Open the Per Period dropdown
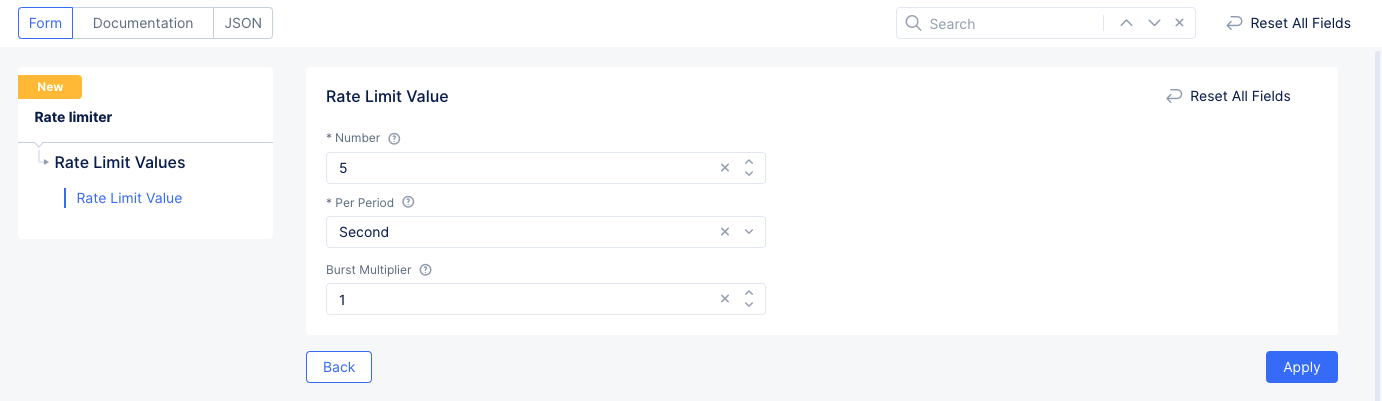This screenshot has height=401, width=1382. 750,232
